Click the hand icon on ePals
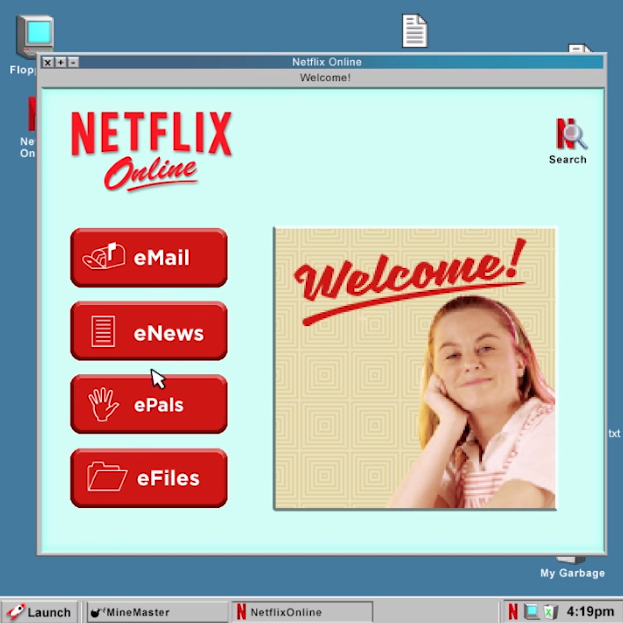 pos(103,404)
